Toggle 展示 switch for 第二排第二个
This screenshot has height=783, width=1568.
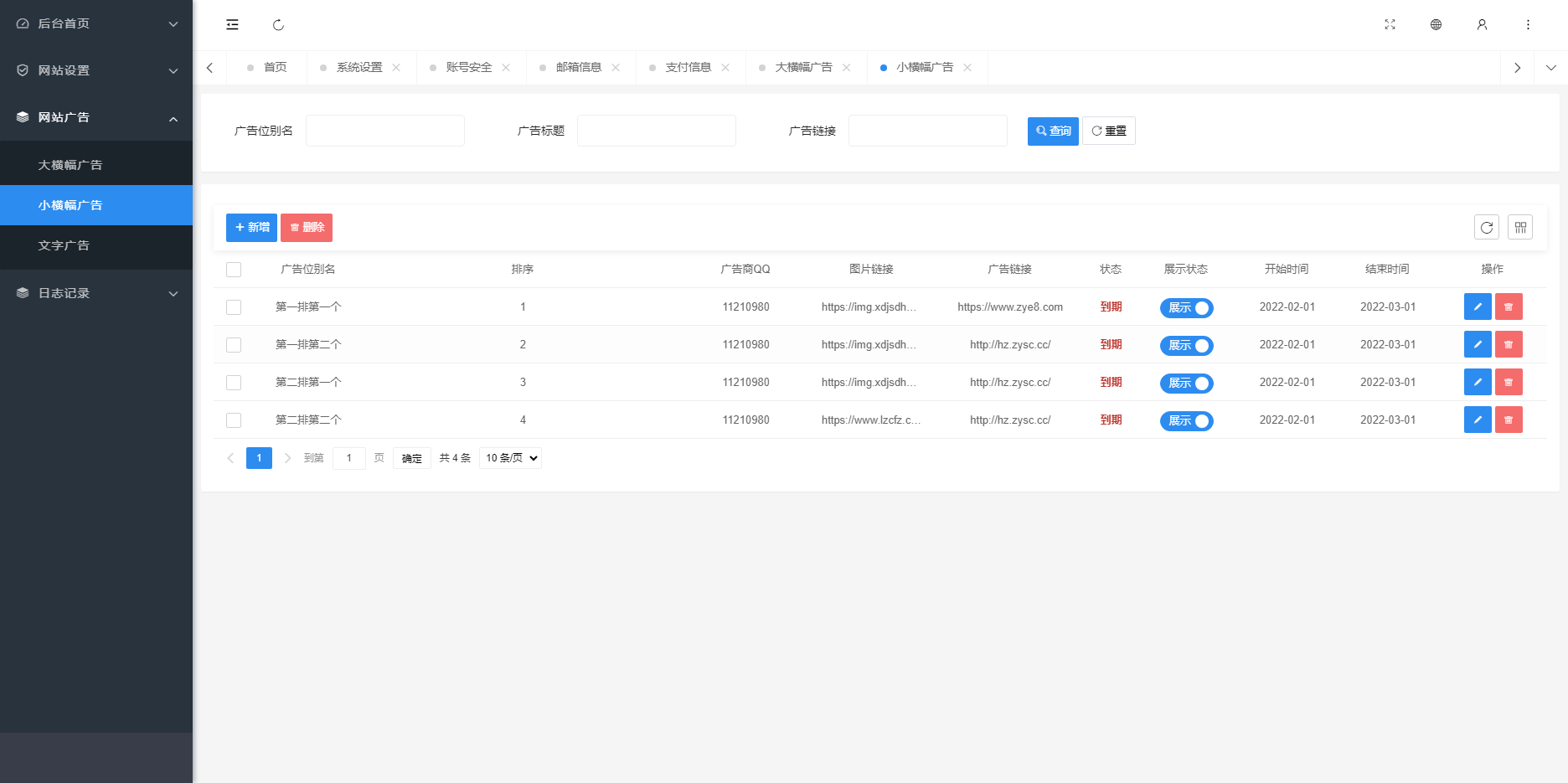(x=1186, y=420)
